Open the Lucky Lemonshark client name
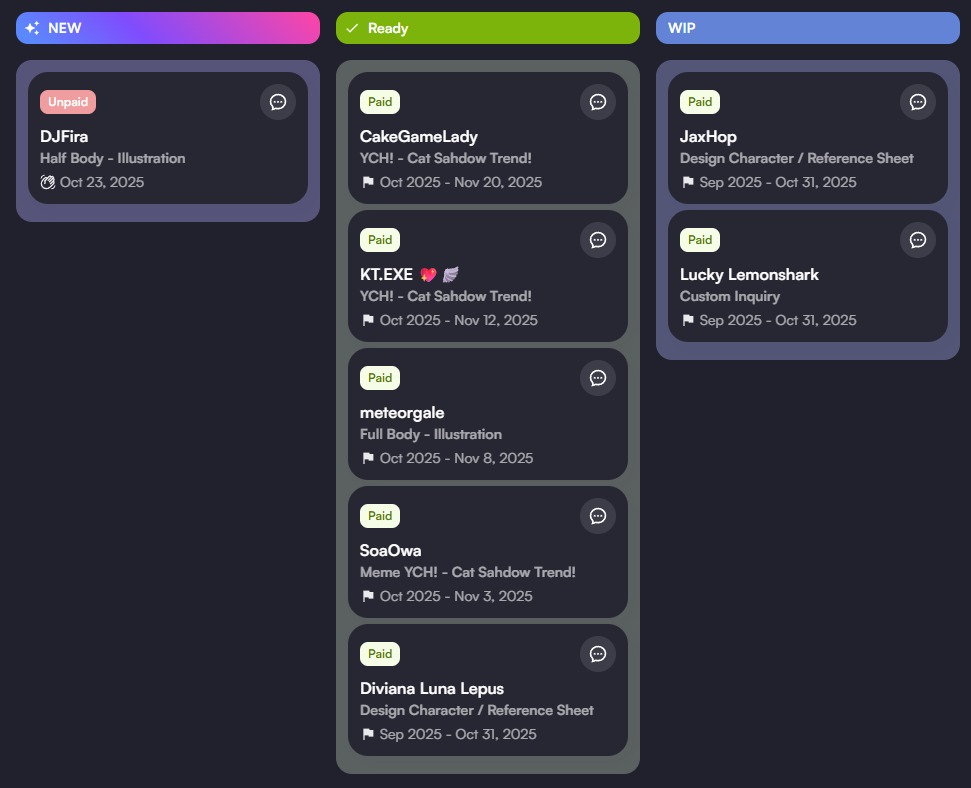971x788 pixels. tap(749, 274)
